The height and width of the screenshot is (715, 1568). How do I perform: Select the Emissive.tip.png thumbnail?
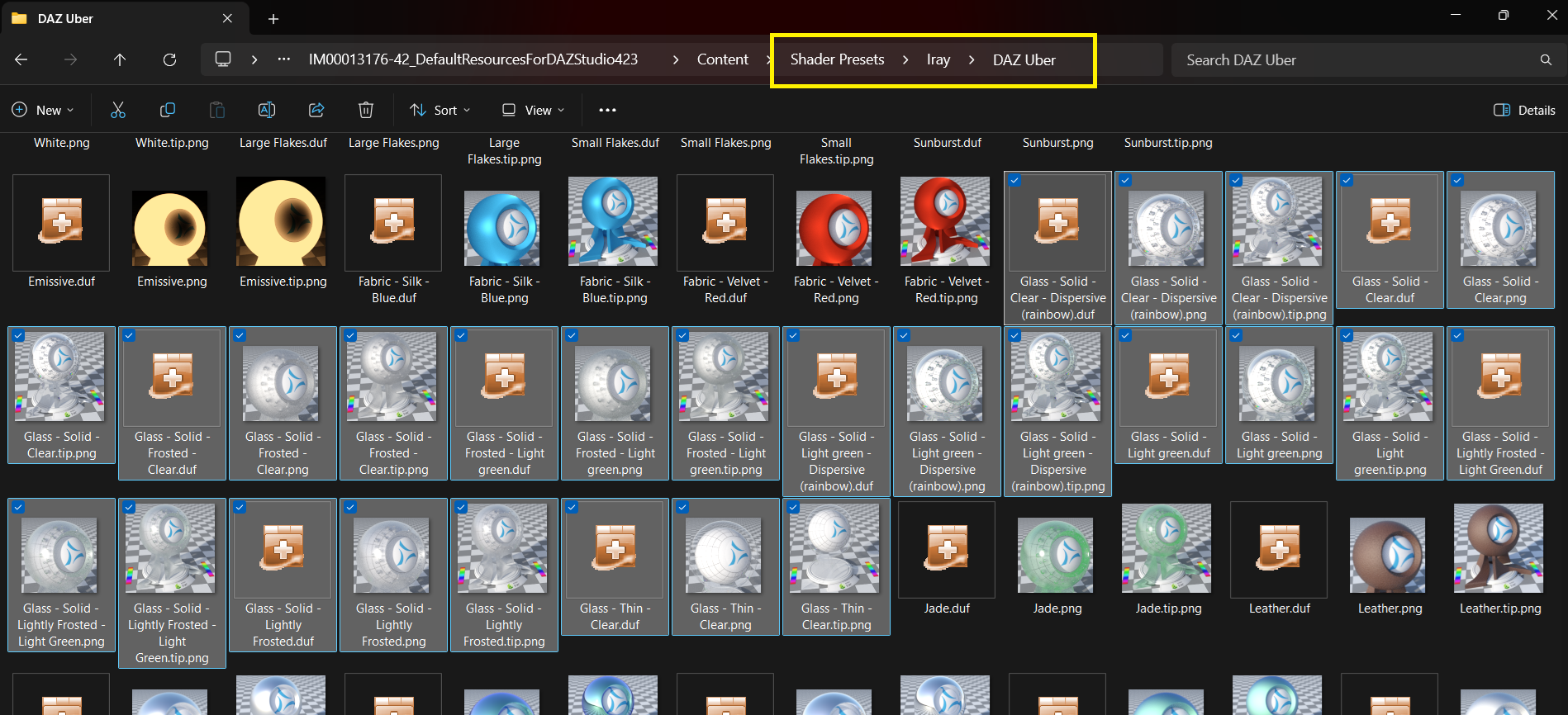pos(283,221)
